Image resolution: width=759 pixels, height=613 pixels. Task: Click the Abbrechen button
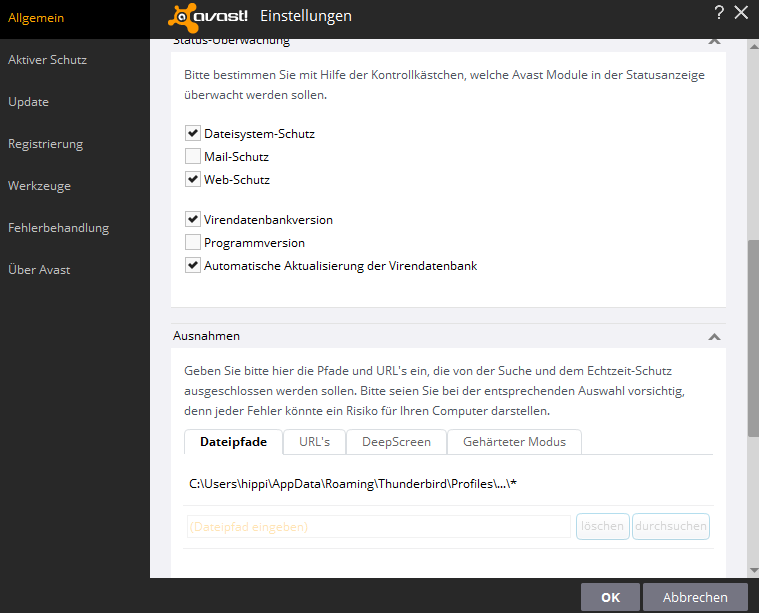(x=695, y=597)
